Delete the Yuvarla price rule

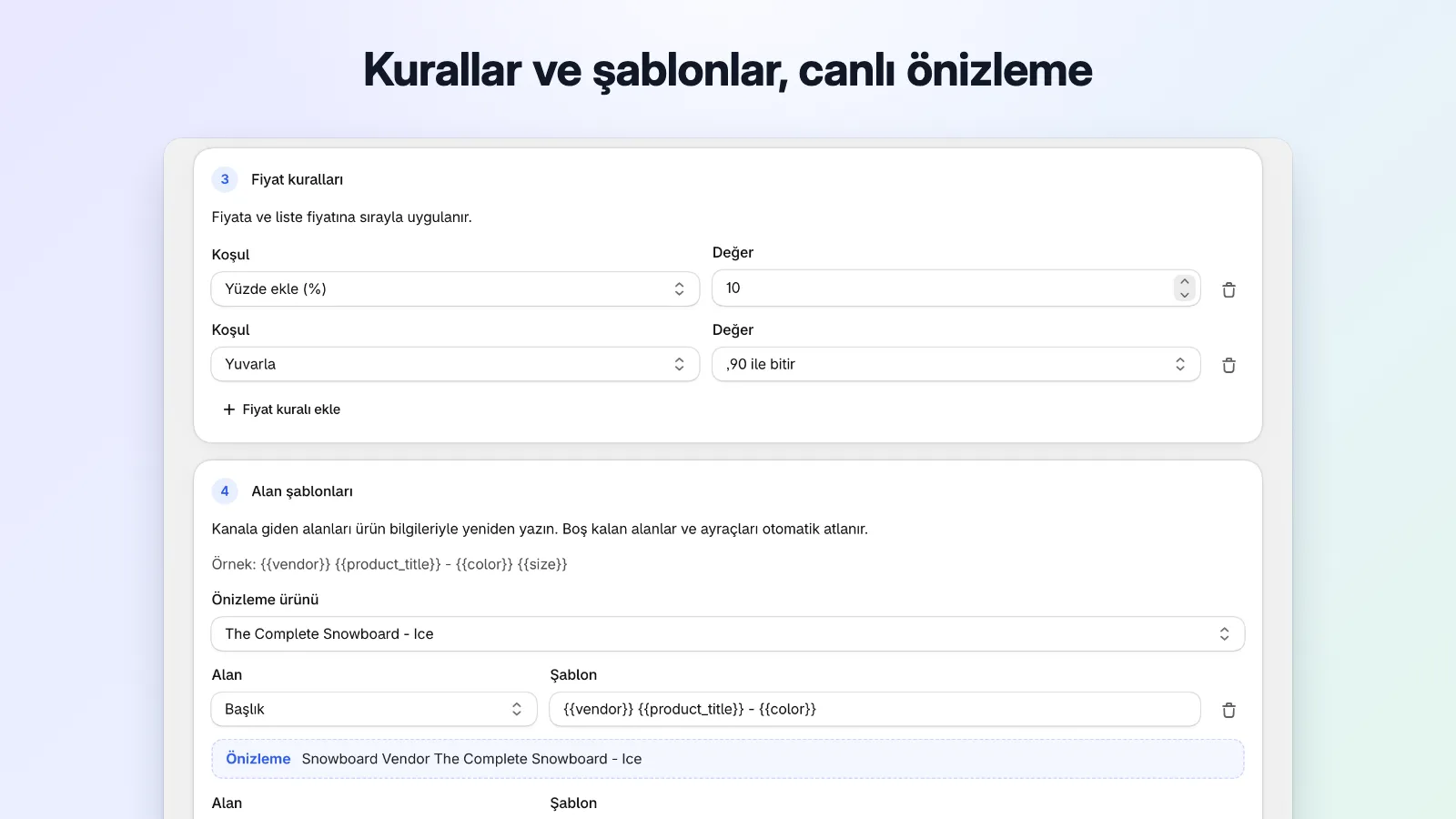1228,365
